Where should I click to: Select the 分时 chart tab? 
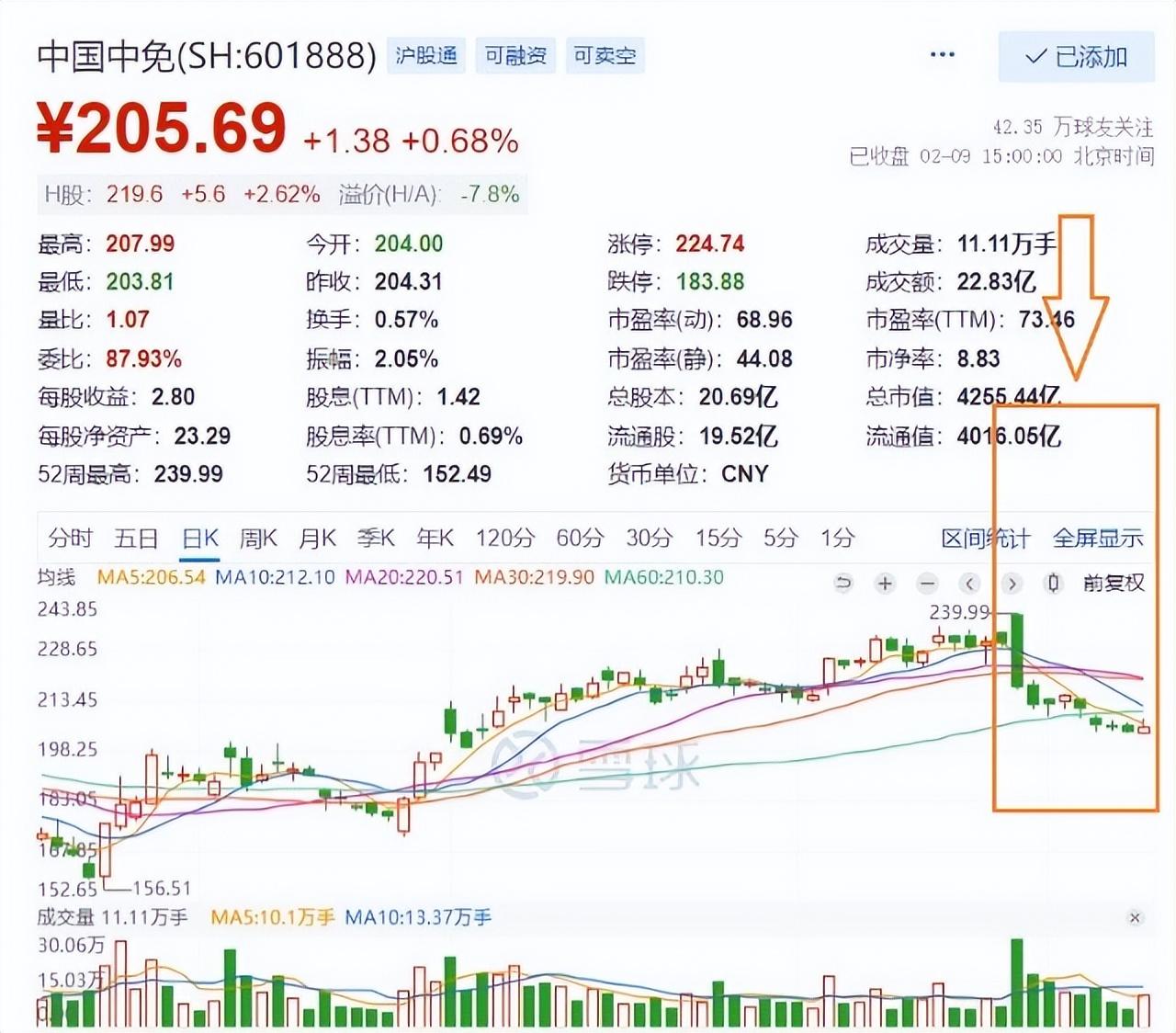point(70,538)
